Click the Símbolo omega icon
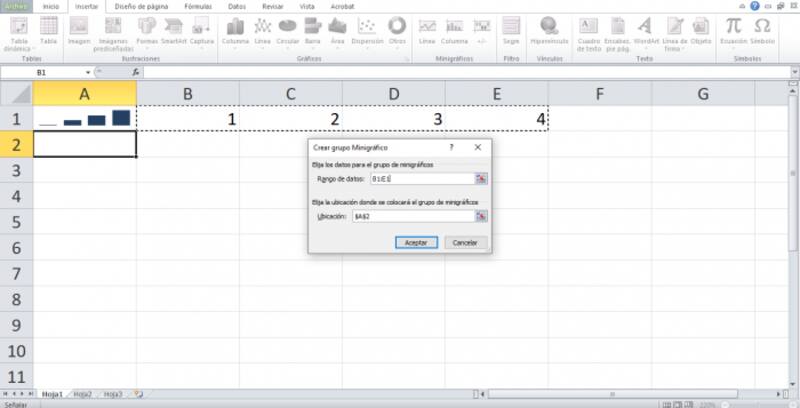This screenshot has width=800, height=408. (x=762, y=29)
